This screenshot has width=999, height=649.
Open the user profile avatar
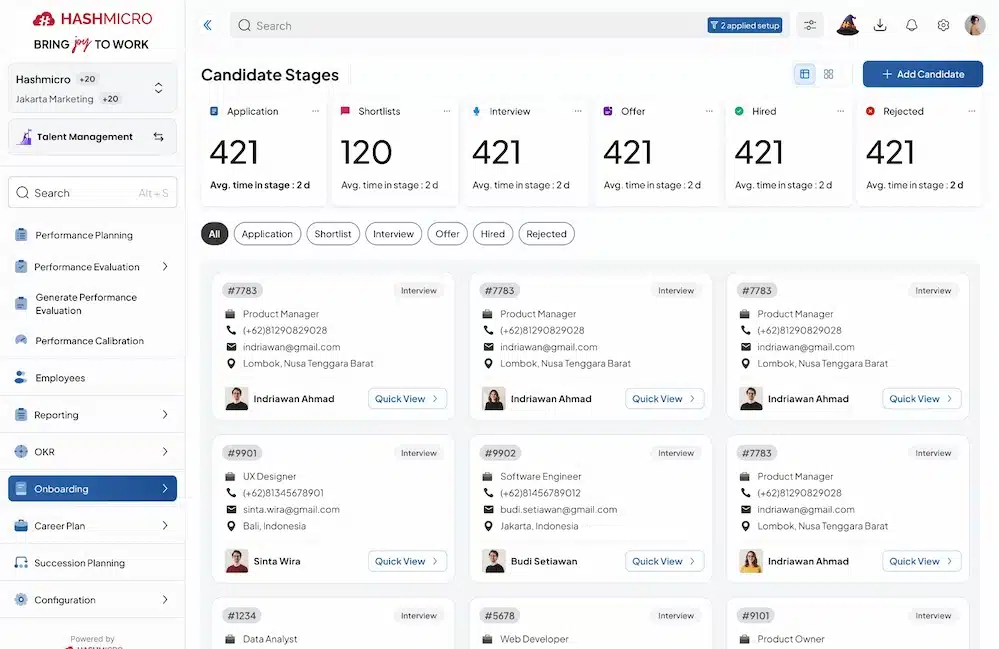click(x=975, y=26)
